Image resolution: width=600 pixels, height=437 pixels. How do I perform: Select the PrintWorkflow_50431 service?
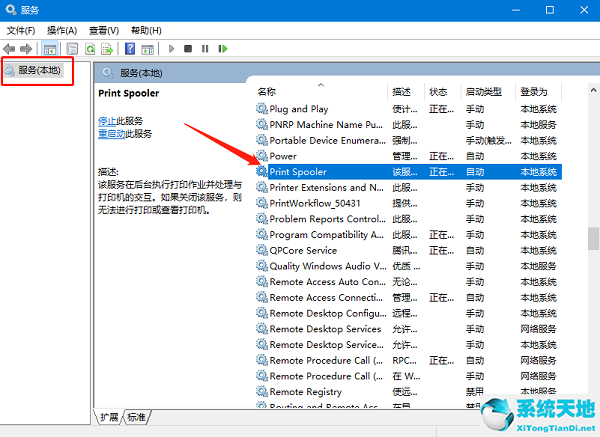tap(315, 203)
